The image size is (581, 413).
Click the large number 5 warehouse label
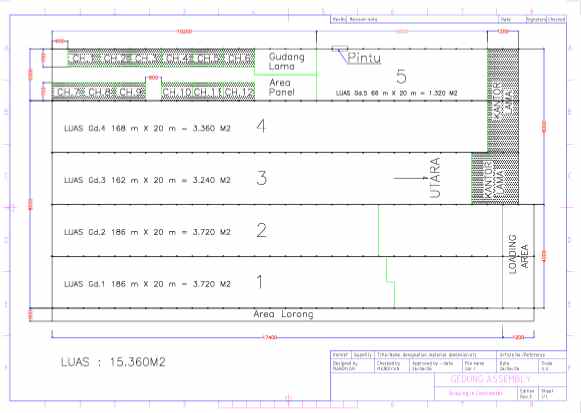pyautogui.click(x=401, y=76)
